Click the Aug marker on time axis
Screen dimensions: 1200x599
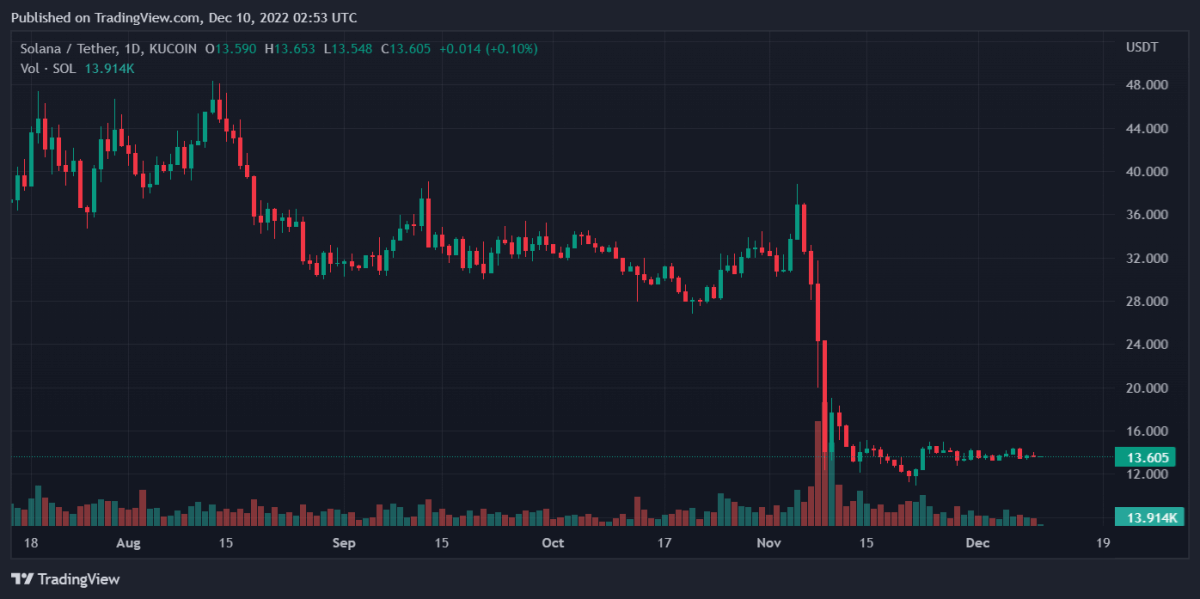[x=128, y=543]
